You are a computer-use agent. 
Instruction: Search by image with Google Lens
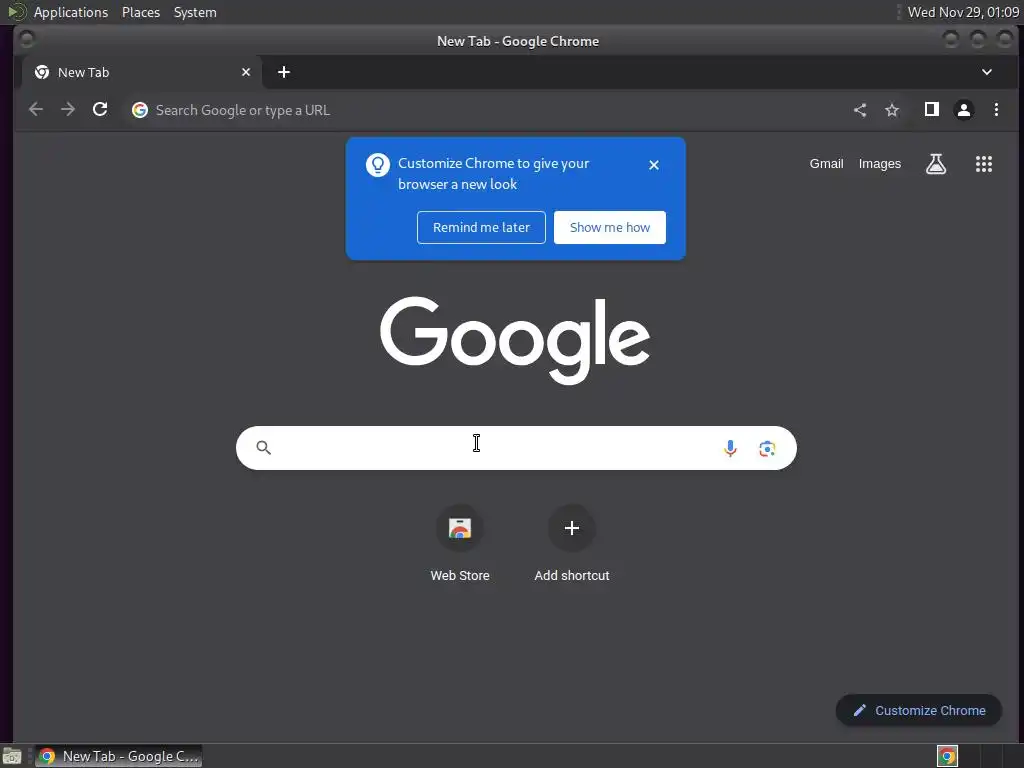point(767,448)
